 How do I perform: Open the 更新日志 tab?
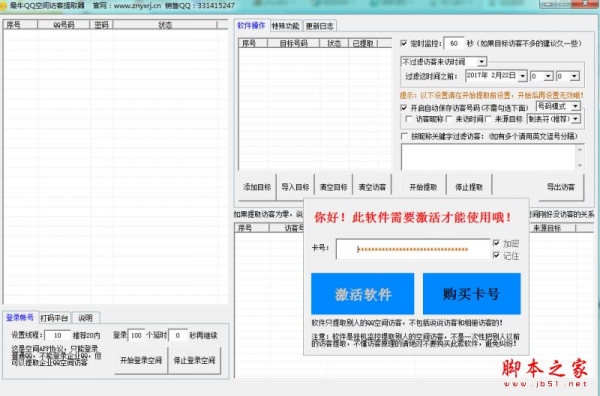coord(320,26)
